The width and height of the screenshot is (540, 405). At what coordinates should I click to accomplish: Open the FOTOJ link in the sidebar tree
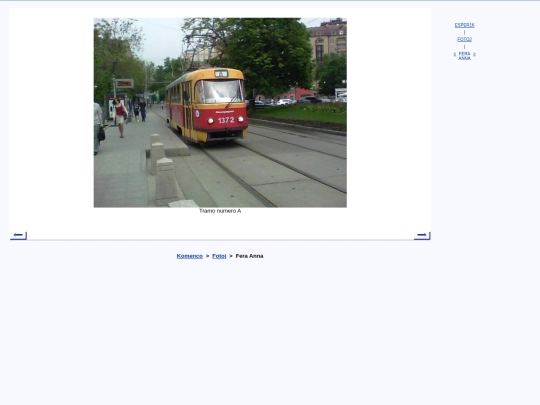[x=464, y=39]
